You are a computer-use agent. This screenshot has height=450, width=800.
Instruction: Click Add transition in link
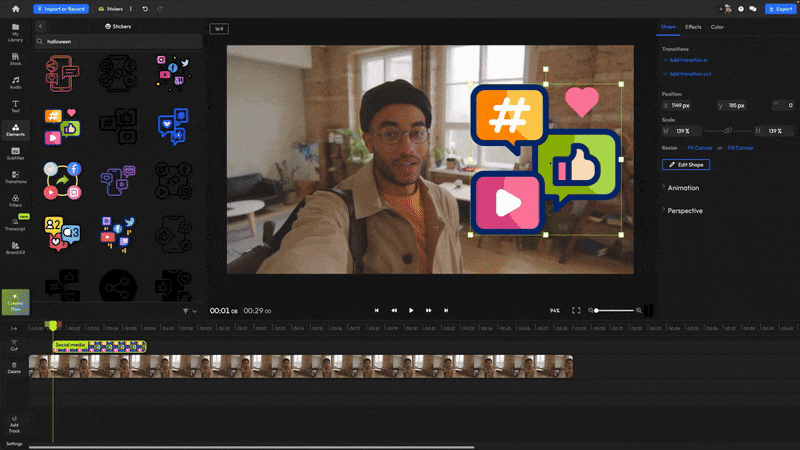(688, 60)
